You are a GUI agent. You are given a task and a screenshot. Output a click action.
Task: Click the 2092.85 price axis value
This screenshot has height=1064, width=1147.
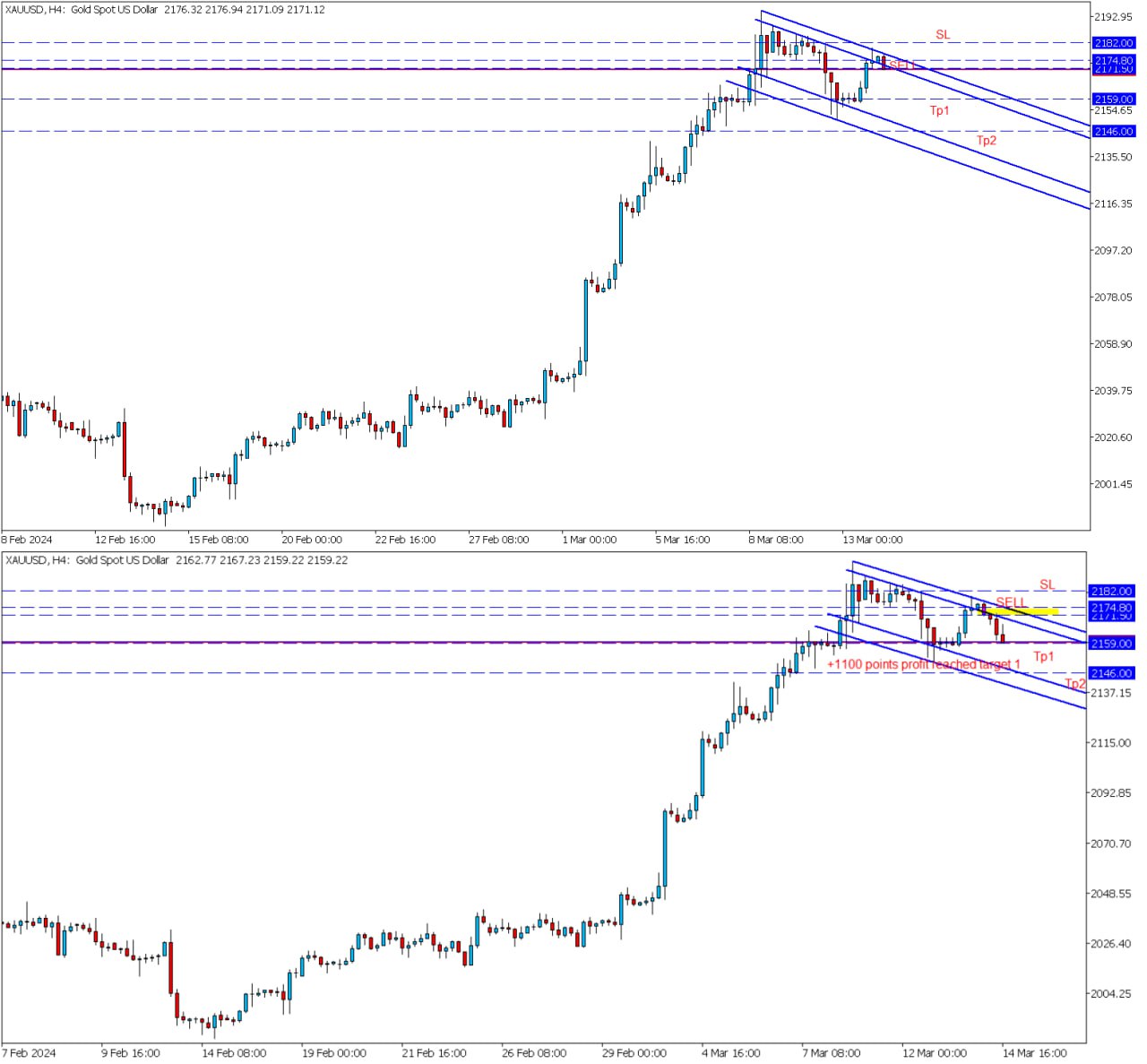1111,793
